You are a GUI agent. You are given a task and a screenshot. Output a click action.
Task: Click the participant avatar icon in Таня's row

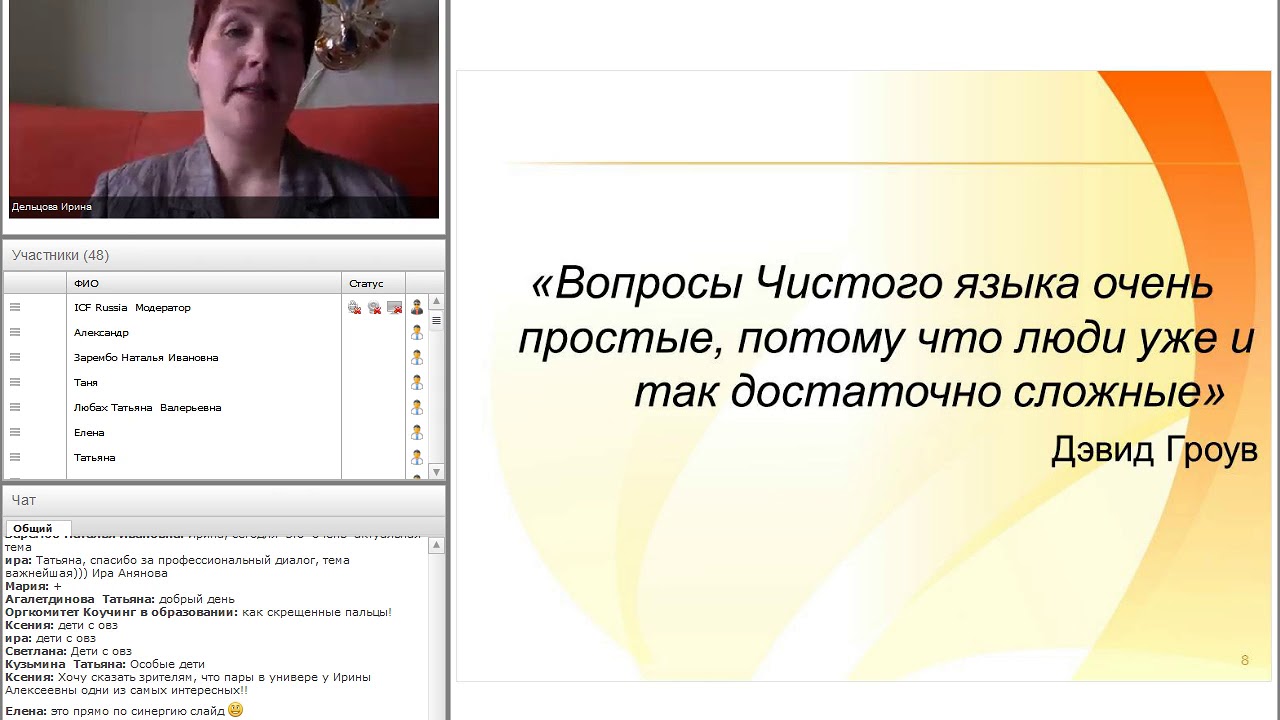click(x=417, y=382)
